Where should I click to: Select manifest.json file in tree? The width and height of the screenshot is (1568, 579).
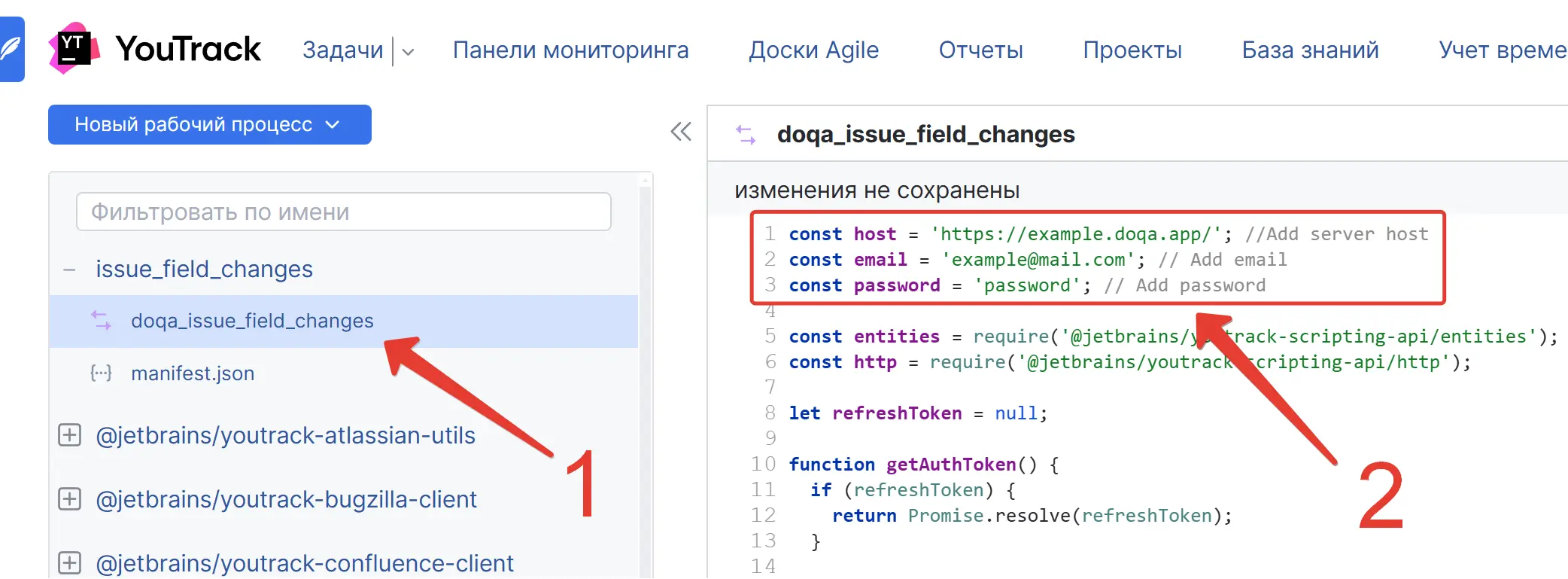(193, 373)
